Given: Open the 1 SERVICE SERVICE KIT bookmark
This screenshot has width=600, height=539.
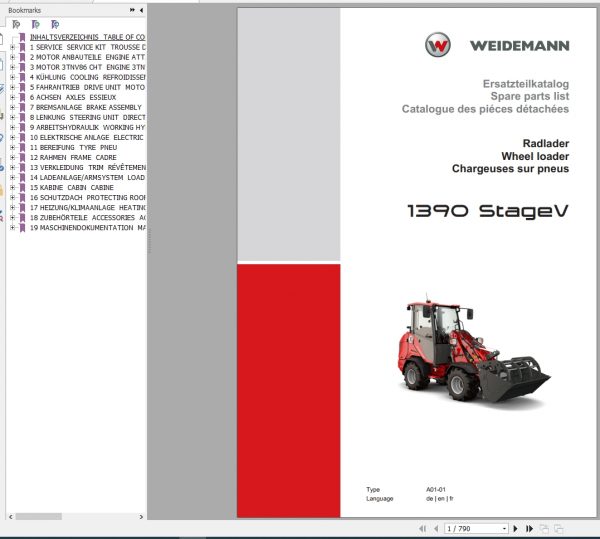Looking at the screenshot, I should [x=87, y=47].
